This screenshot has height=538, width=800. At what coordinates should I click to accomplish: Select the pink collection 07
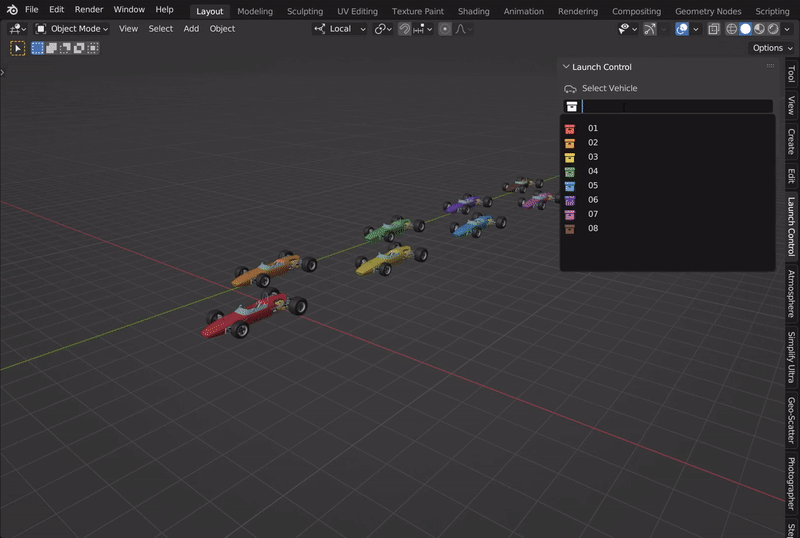pos(667,214)
